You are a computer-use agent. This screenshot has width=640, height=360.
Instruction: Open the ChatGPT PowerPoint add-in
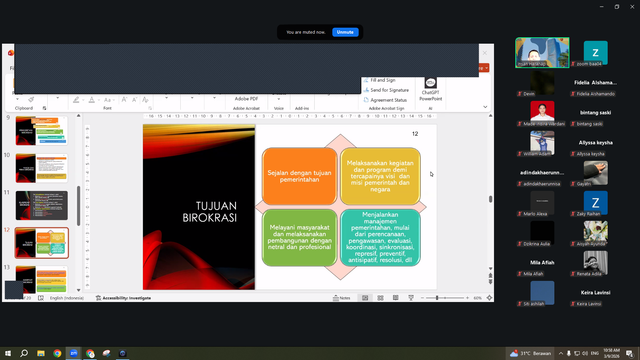tap(431, 90)
